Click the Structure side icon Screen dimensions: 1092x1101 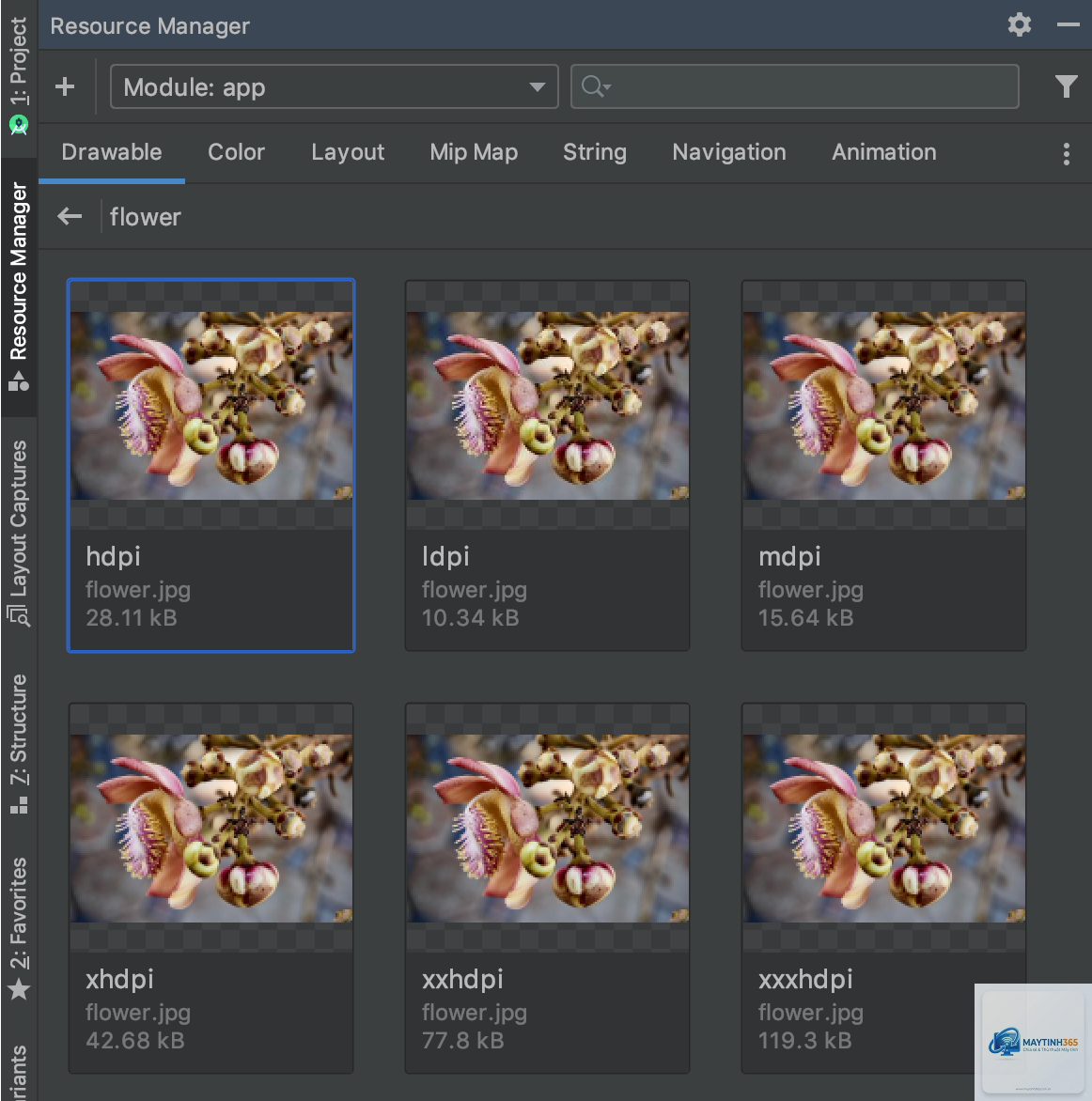19,805
